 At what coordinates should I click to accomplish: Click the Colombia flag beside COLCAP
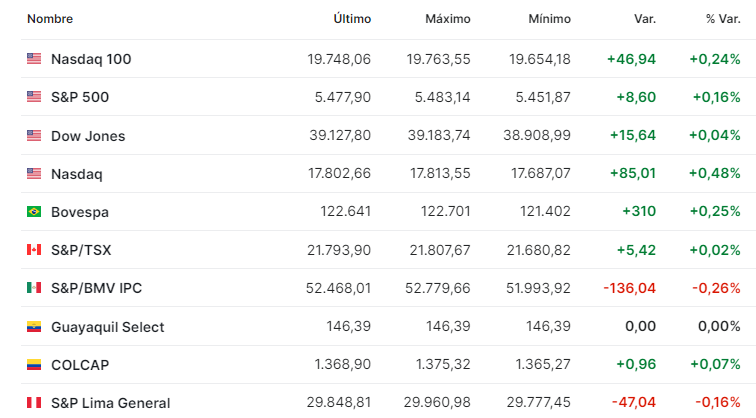pyautogui.click(x=34, y=365)
